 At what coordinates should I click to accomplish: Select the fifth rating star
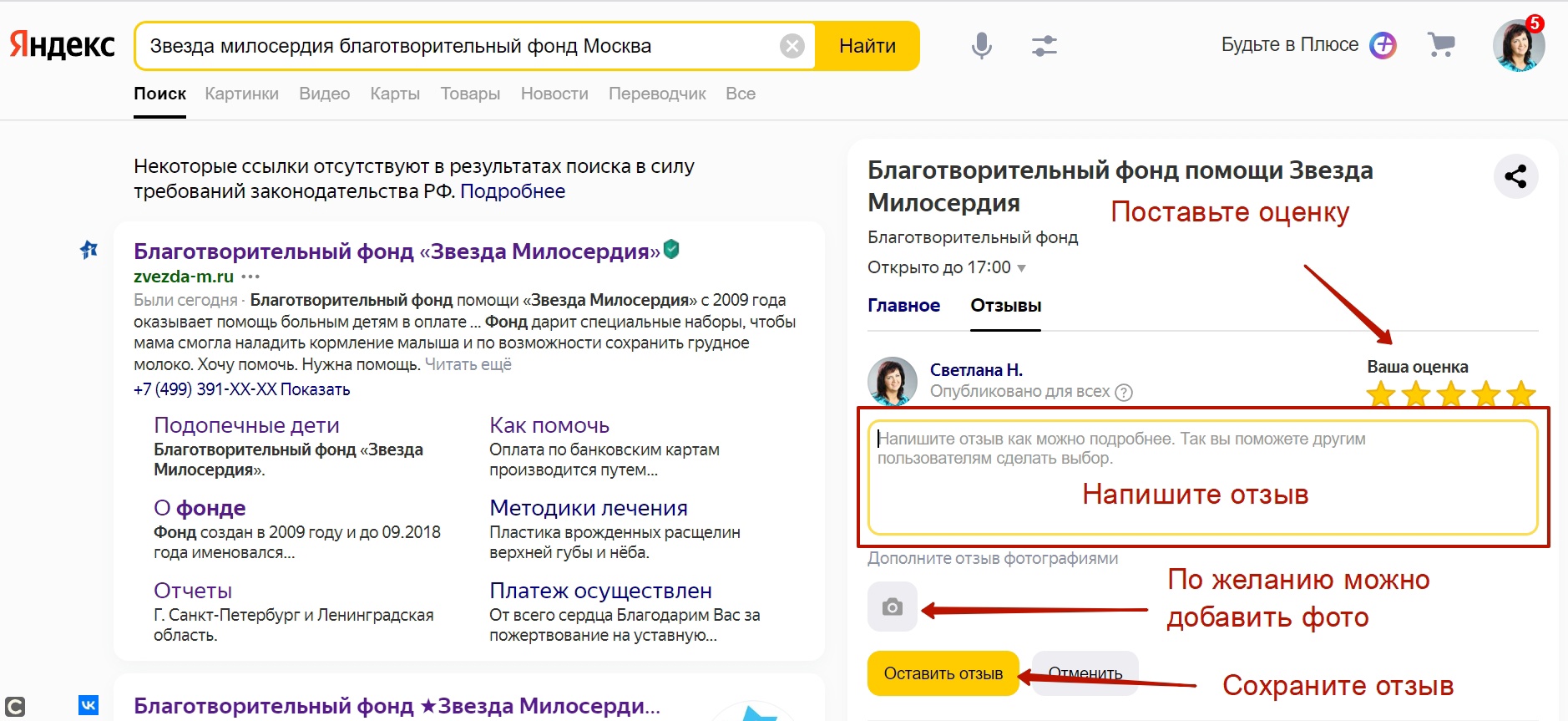(1521, 393)
